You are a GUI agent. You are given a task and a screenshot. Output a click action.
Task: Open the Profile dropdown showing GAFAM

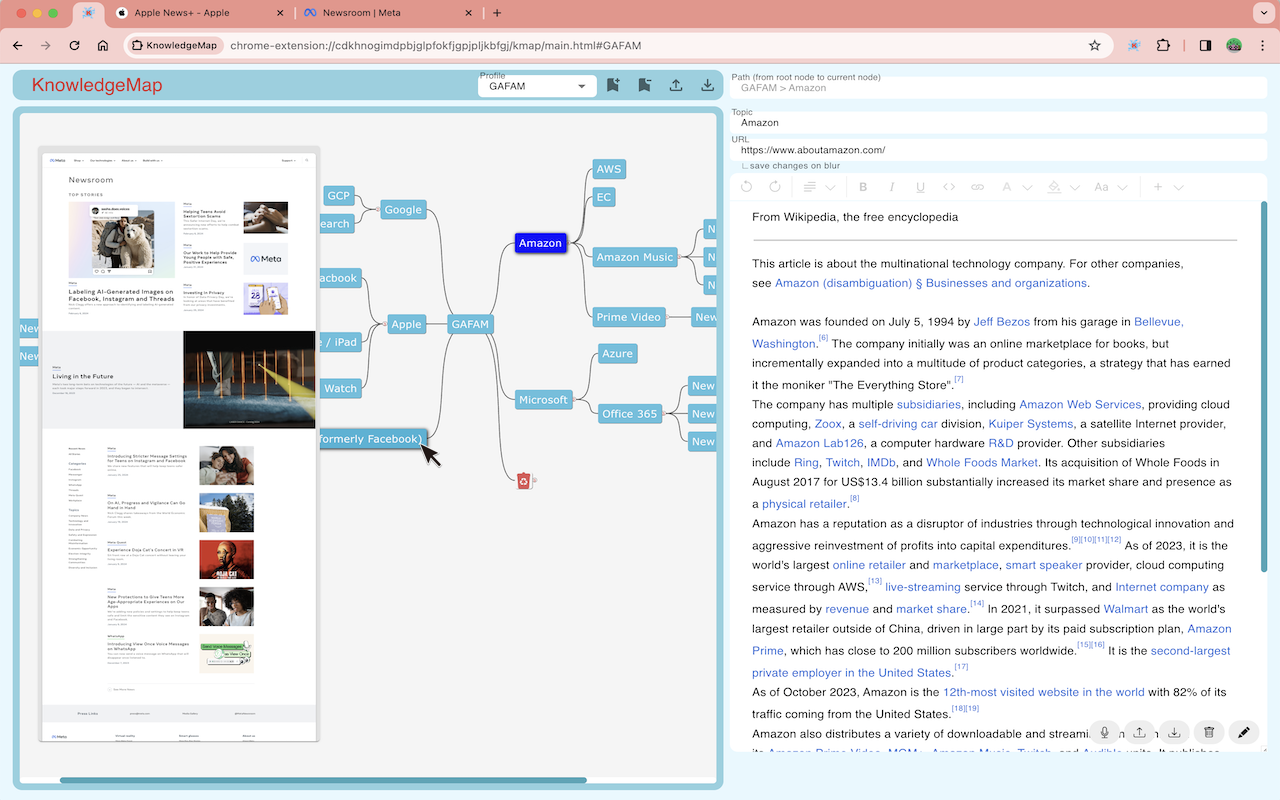536,85
